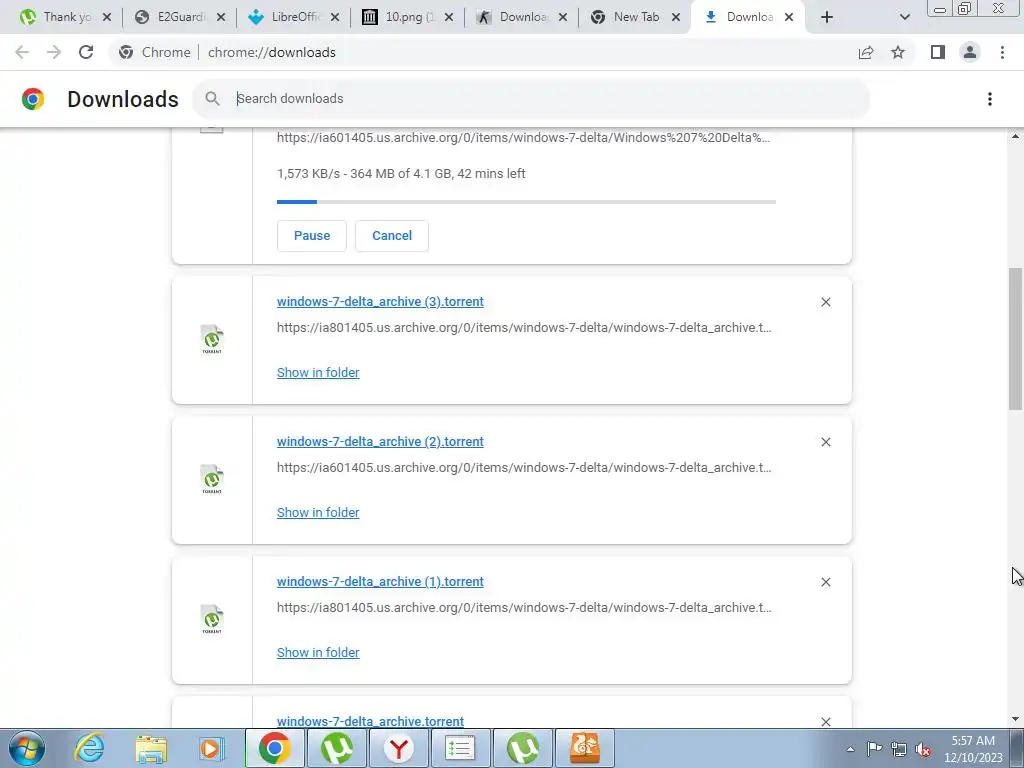The height and width of the screenshot is (768, 1024).
Task: Close the 10.png tab
Action: point(449,17)
